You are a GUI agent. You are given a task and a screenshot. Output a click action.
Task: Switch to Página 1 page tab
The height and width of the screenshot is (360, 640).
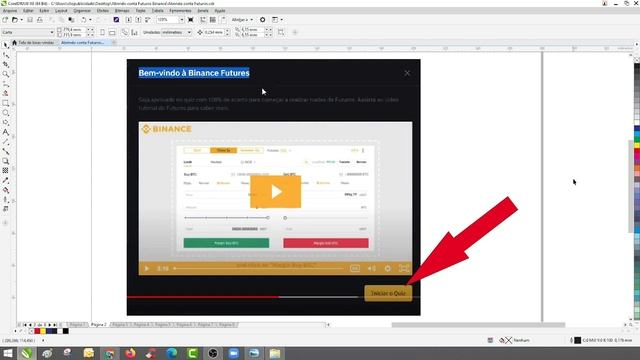pyautogui.click(x=77, y=325)
